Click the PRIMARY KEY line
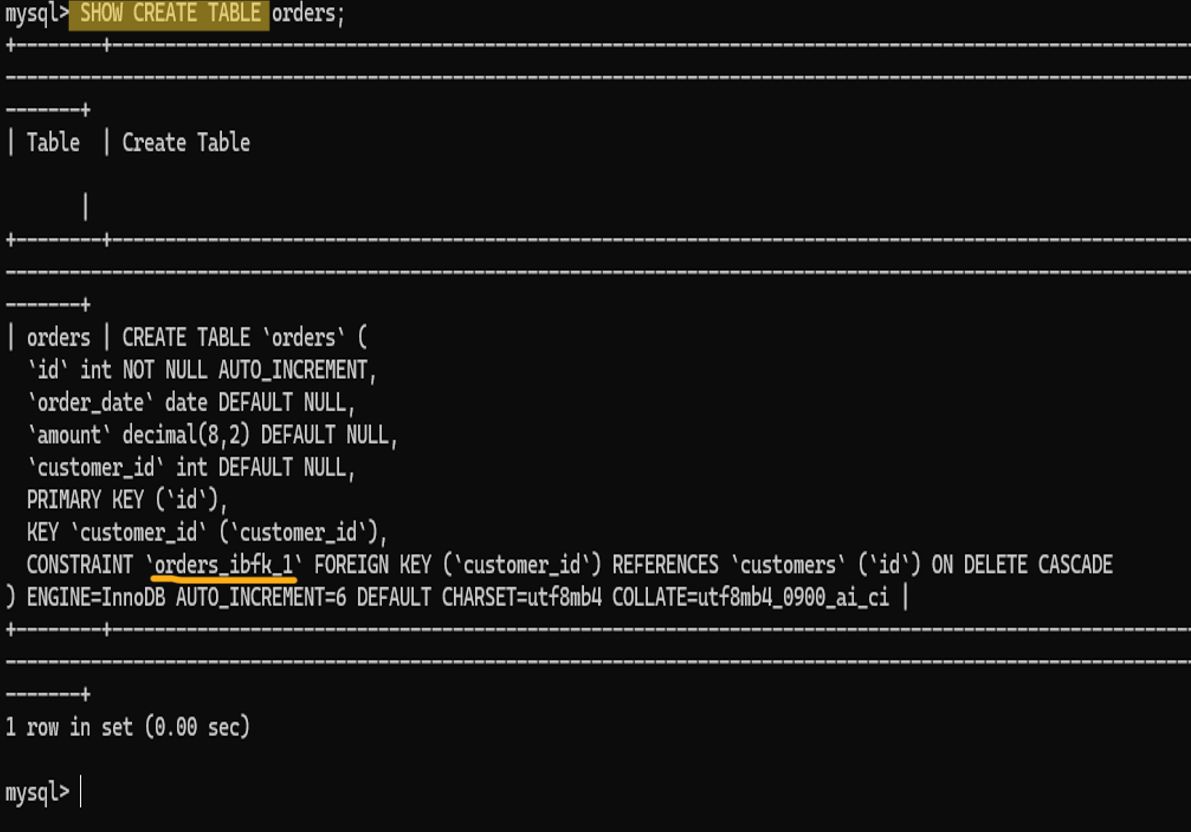This screenshot has height=832, width=1191. point(127,500)
